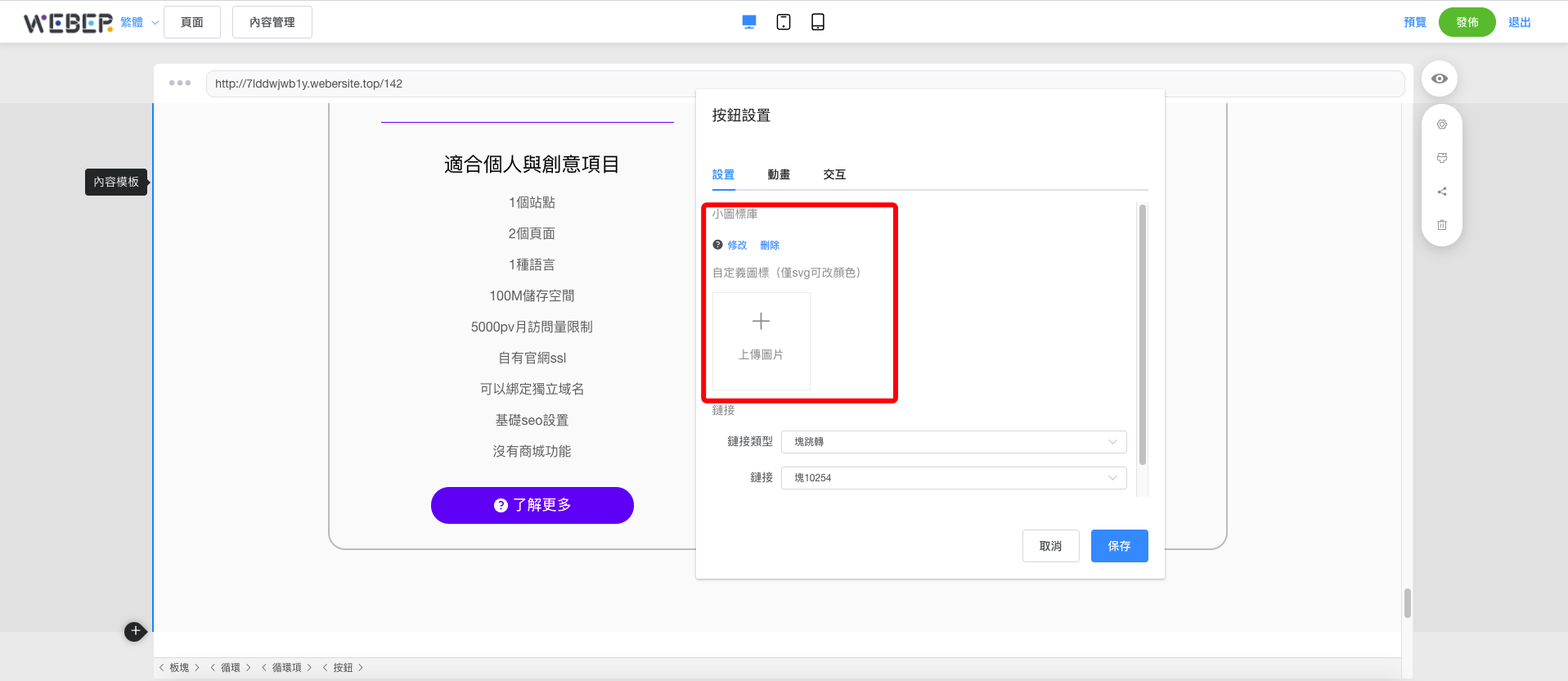Click the right chevron after 板塊
The image size is (1568, 681).
(x=197, y=668)
